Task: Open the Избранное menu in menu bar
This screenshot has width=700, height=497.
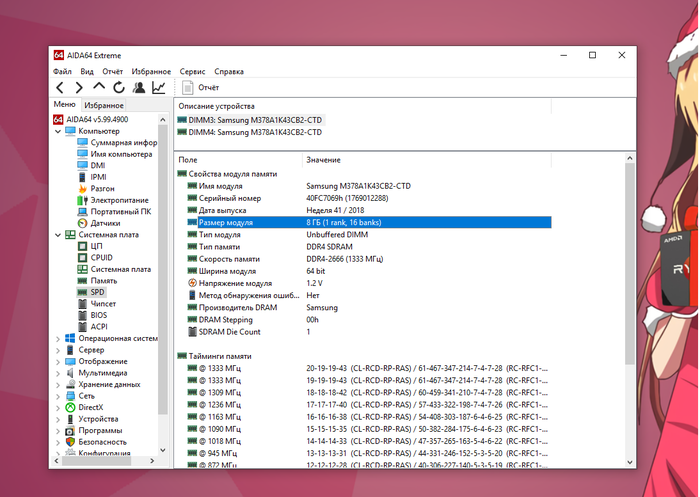Action: (150, 72)
